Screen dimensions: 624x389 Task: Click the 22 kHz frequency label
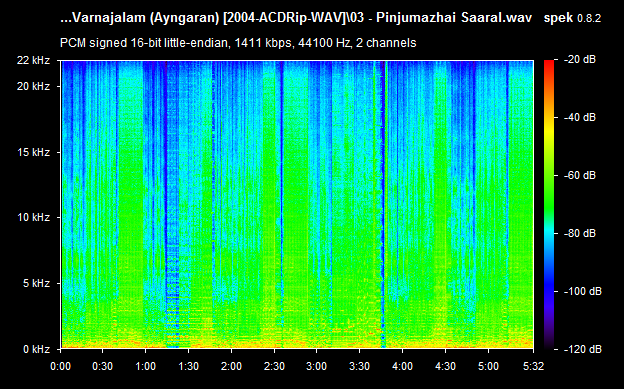33,60
